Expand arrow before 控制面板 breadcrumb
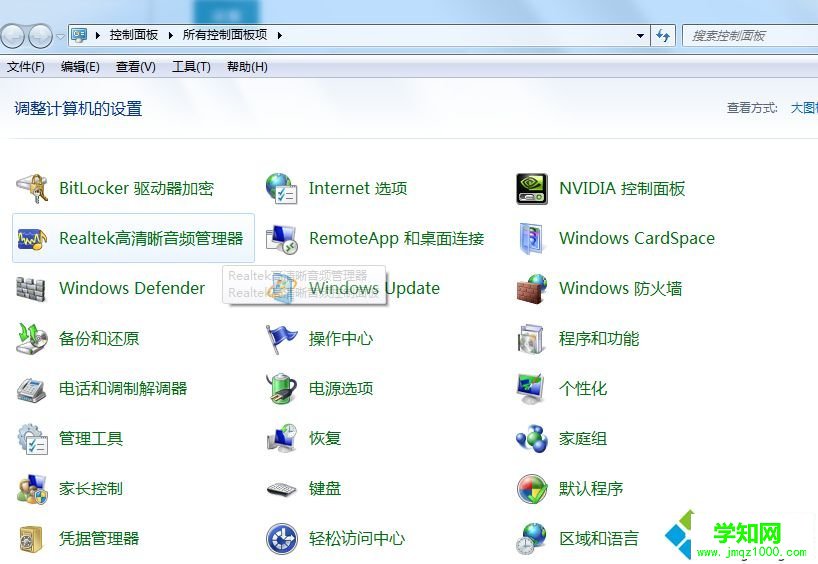This screenshot has width=818, height=564. click(x=98, y=35)
